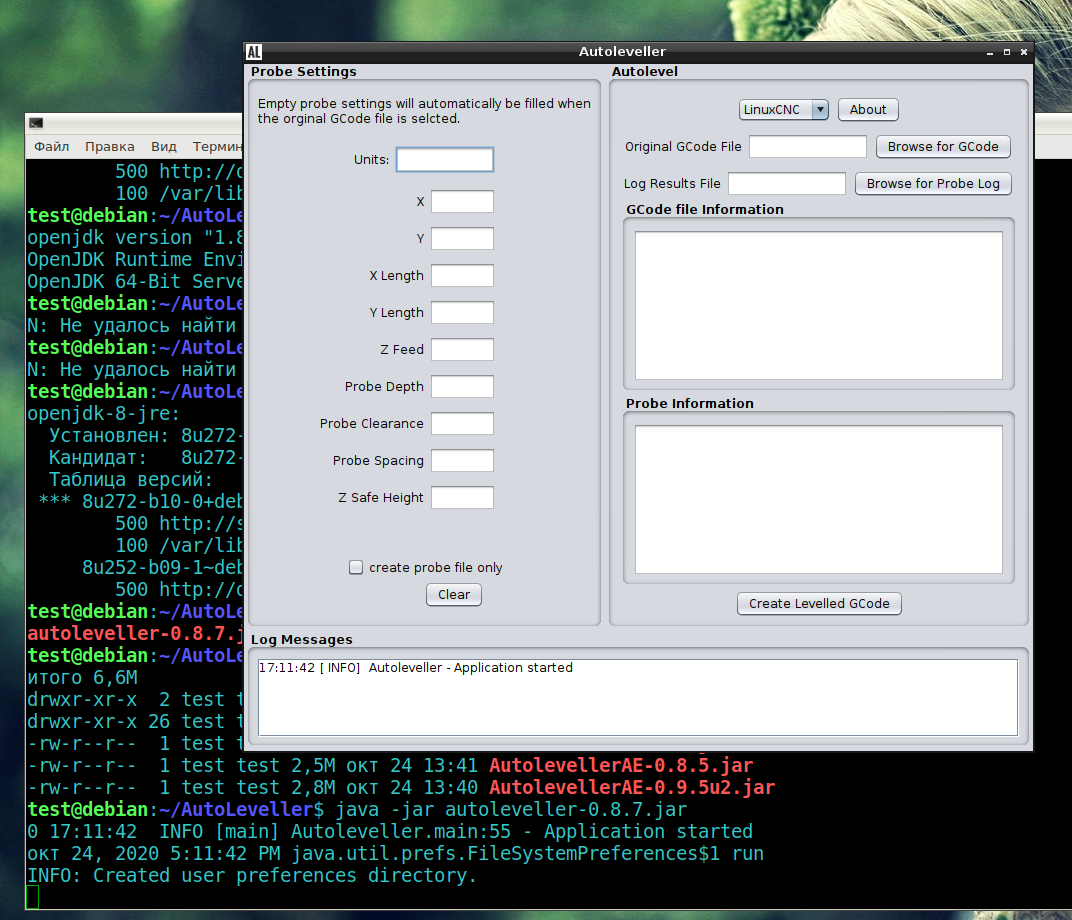The width and height of the screenshot is (1072, 920).
Task: Click Browse for Probe Log button
Action: click(933, 183)
